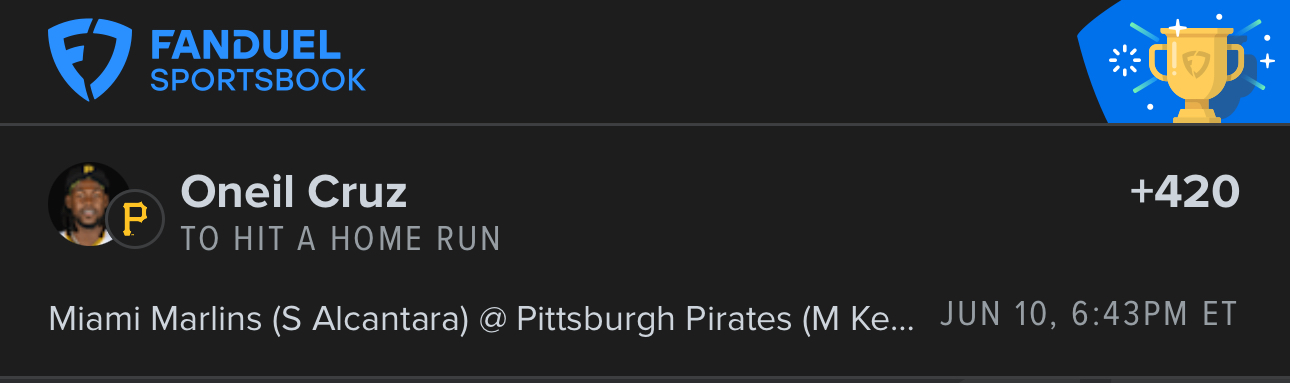Click the FanDuel shield logo icon
The image size is (1290, 383).
pos(91,60)
